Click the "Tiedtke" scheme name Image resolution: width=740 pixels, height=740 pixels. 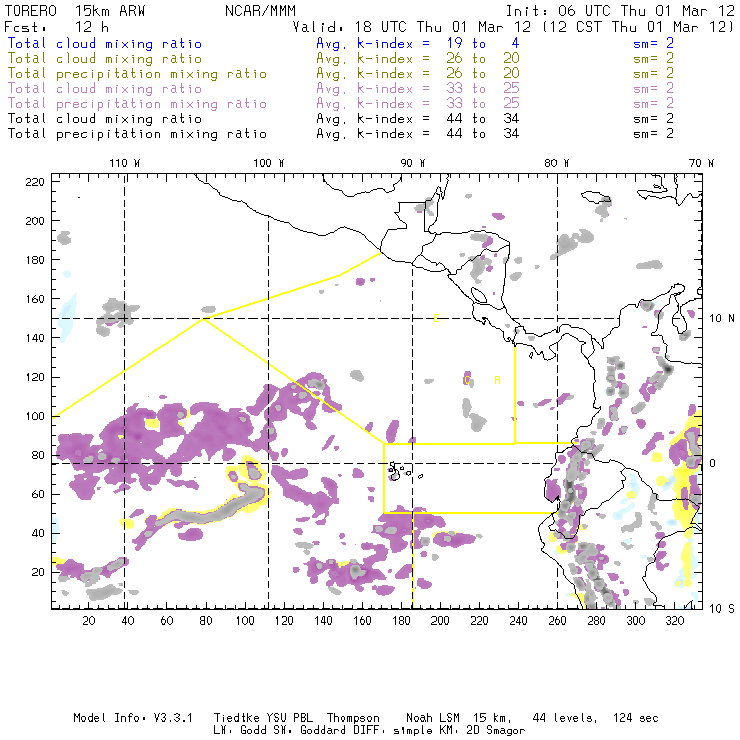(237, 718)
